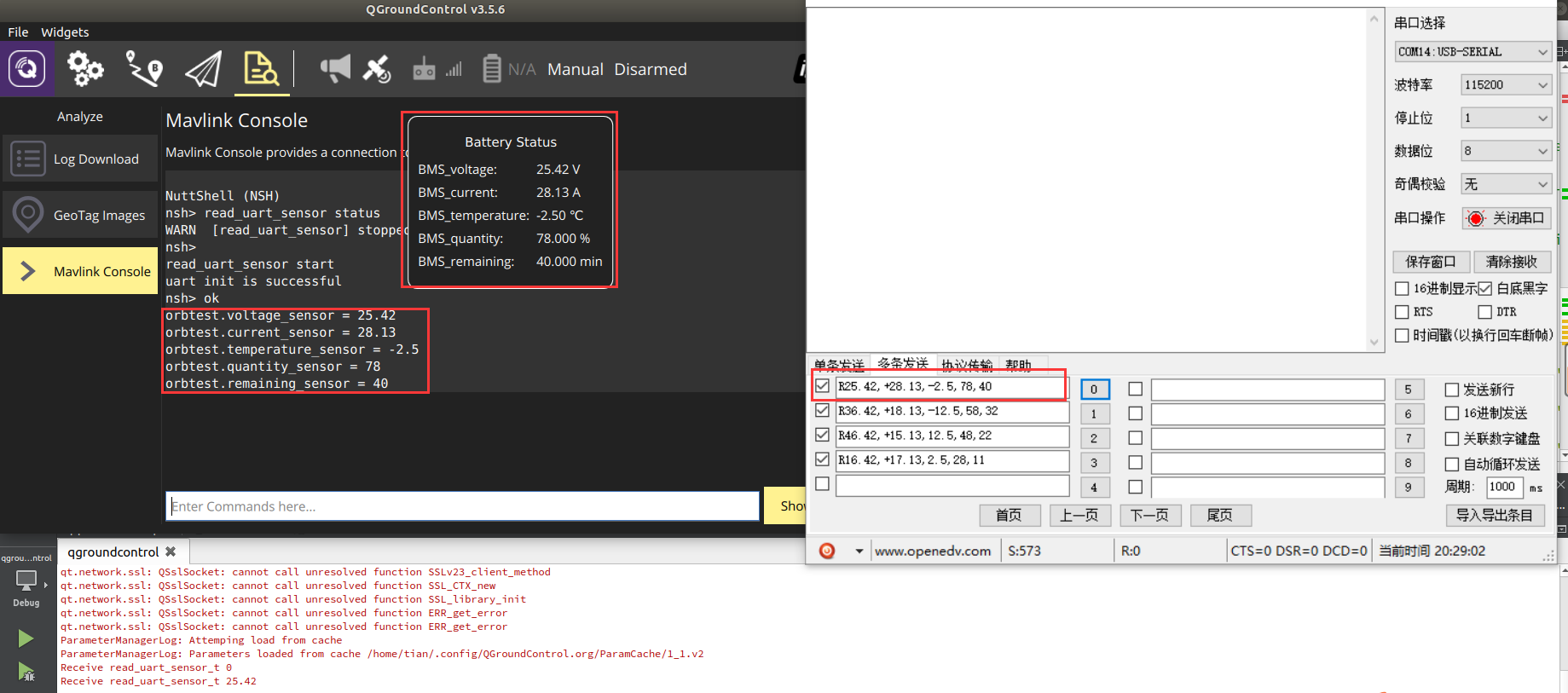This screenshot has height=693, width=1568.
Task: Open vehicle setup gears icon
Action: tap(85, 69)
